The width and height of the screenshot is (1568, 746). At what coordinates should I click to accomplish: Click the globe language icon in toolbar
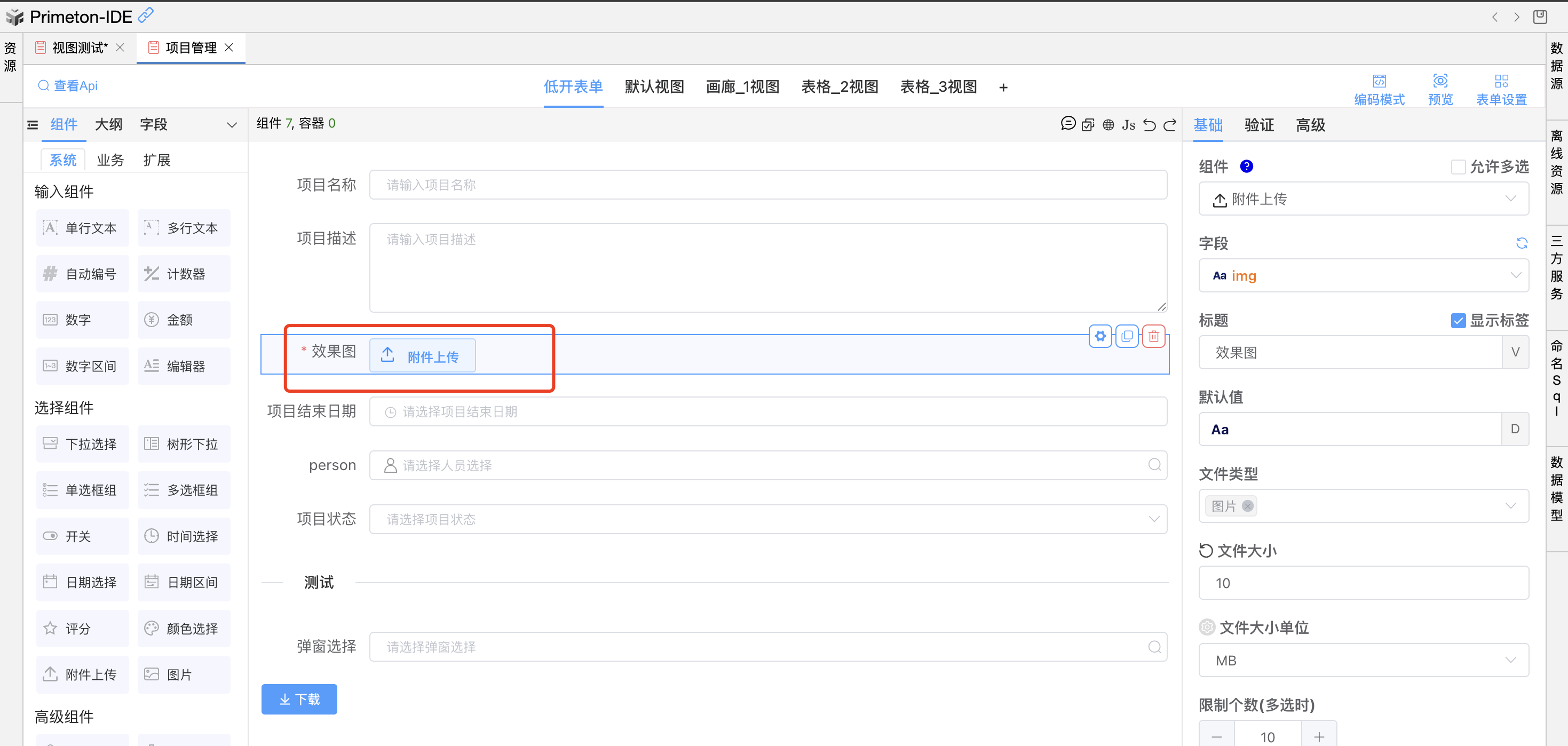(x=1108, y=125)
